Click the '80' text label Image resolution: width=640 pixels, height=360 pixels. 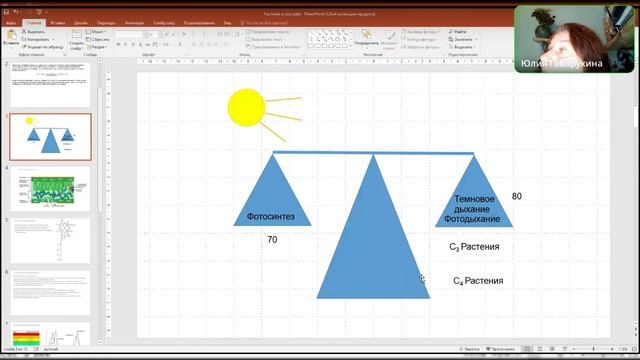click(517, 196)
